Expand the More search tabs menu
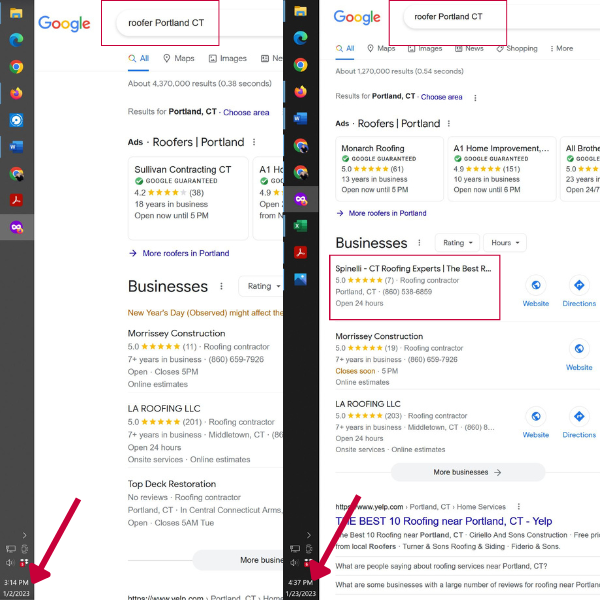 561,49
